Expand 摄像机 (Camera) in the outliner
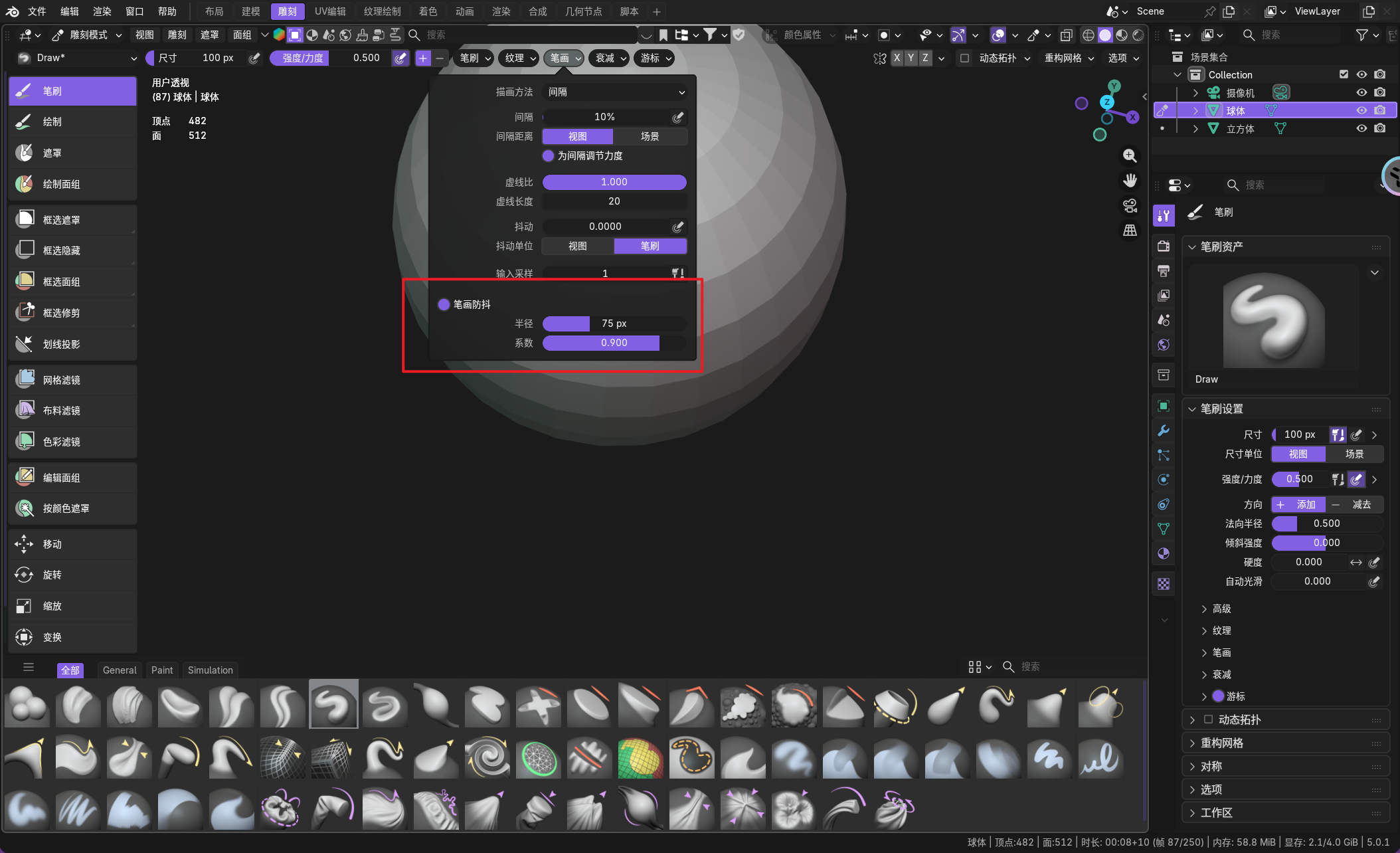1400x853 pixels. click(x=1195, y=93)
